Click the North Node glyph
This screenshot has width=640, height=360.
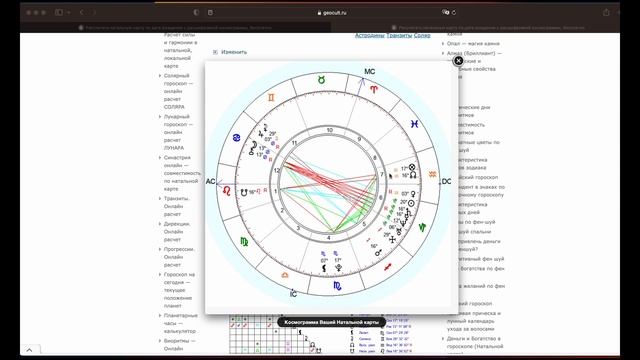[413, 175]
